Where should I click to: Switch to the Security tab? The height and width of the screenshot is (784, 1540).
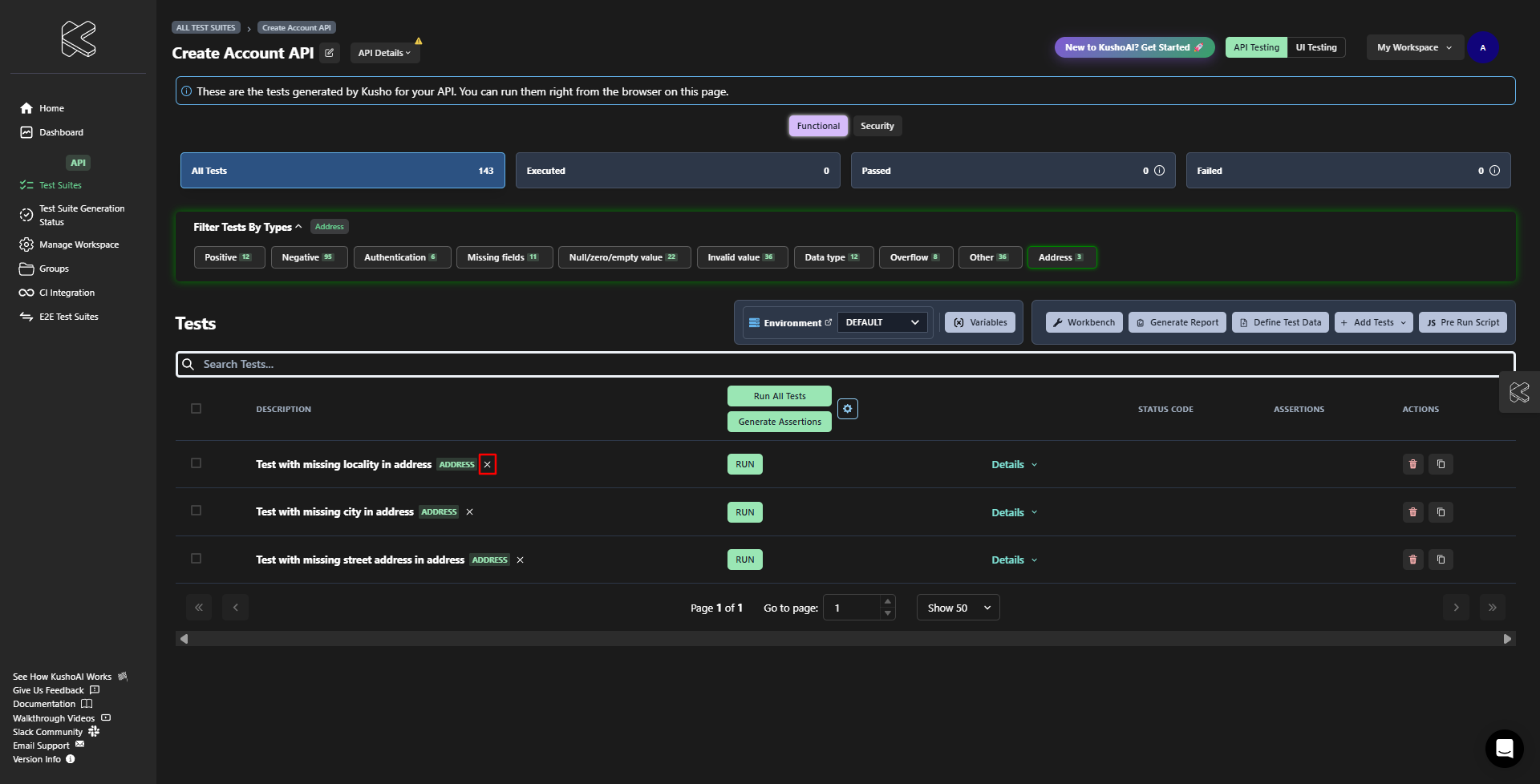tap(877, 126)
